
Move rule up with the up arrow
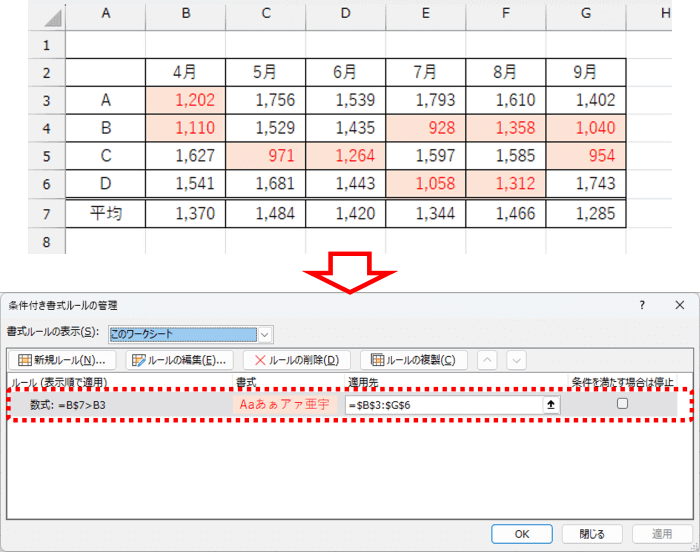coord(489,360)
